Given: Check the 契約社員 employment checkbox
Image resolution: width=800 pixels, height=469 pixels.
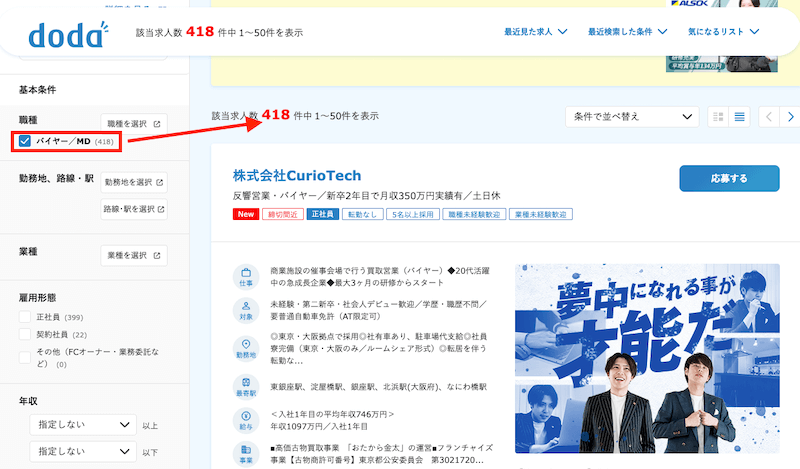Looking at the screenshot, I should click(x=24, y=334).
